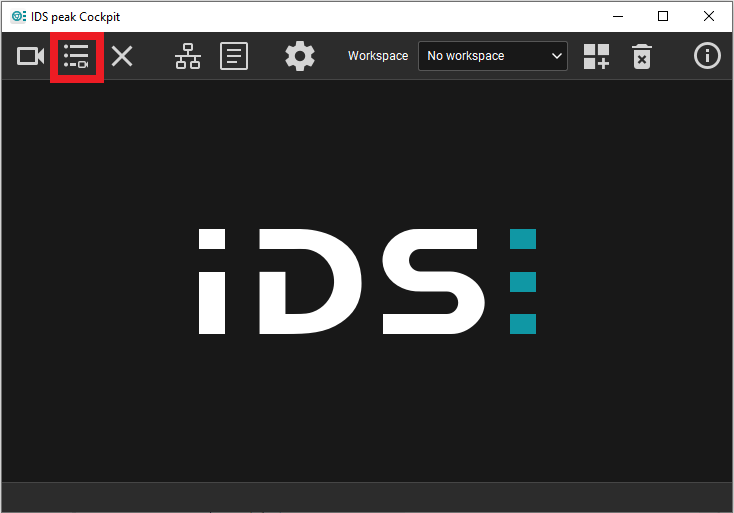Minimize the IDS peak Cockpit window
The width and height of the screenshot is (734, 513).
click(x=618, y=16)
